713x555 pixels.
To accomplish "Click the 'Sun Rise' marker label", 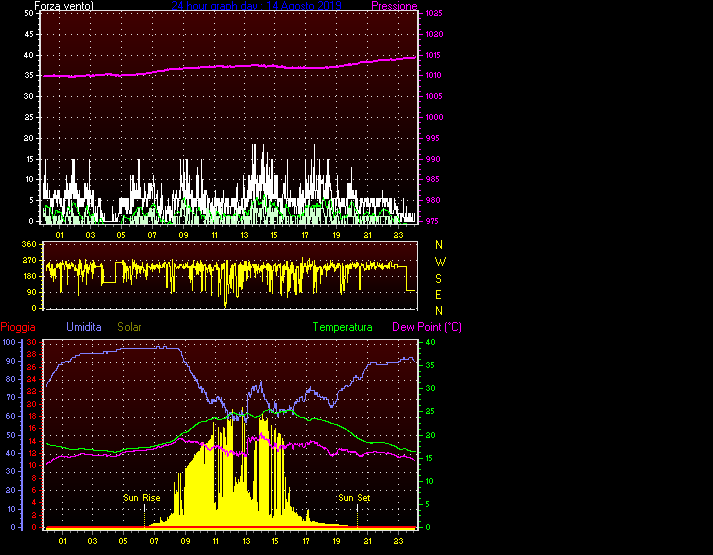I will pos(141,498).
